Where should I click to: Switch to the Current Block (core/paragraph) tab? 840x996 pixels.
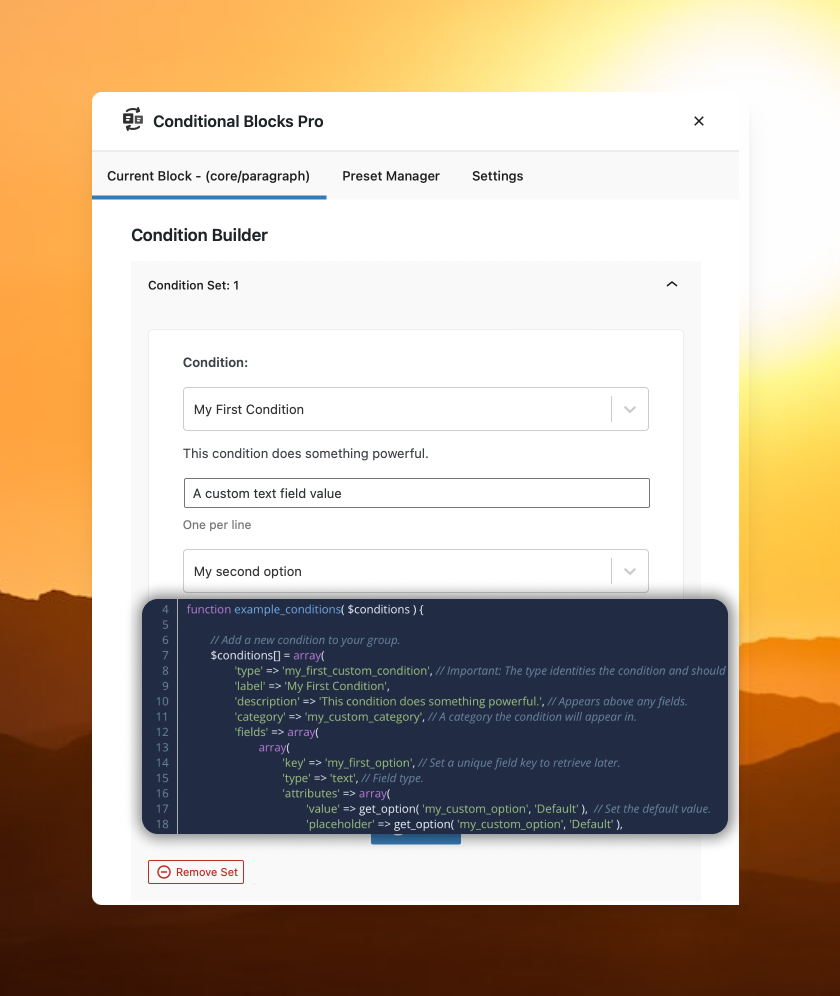point(208,176)
